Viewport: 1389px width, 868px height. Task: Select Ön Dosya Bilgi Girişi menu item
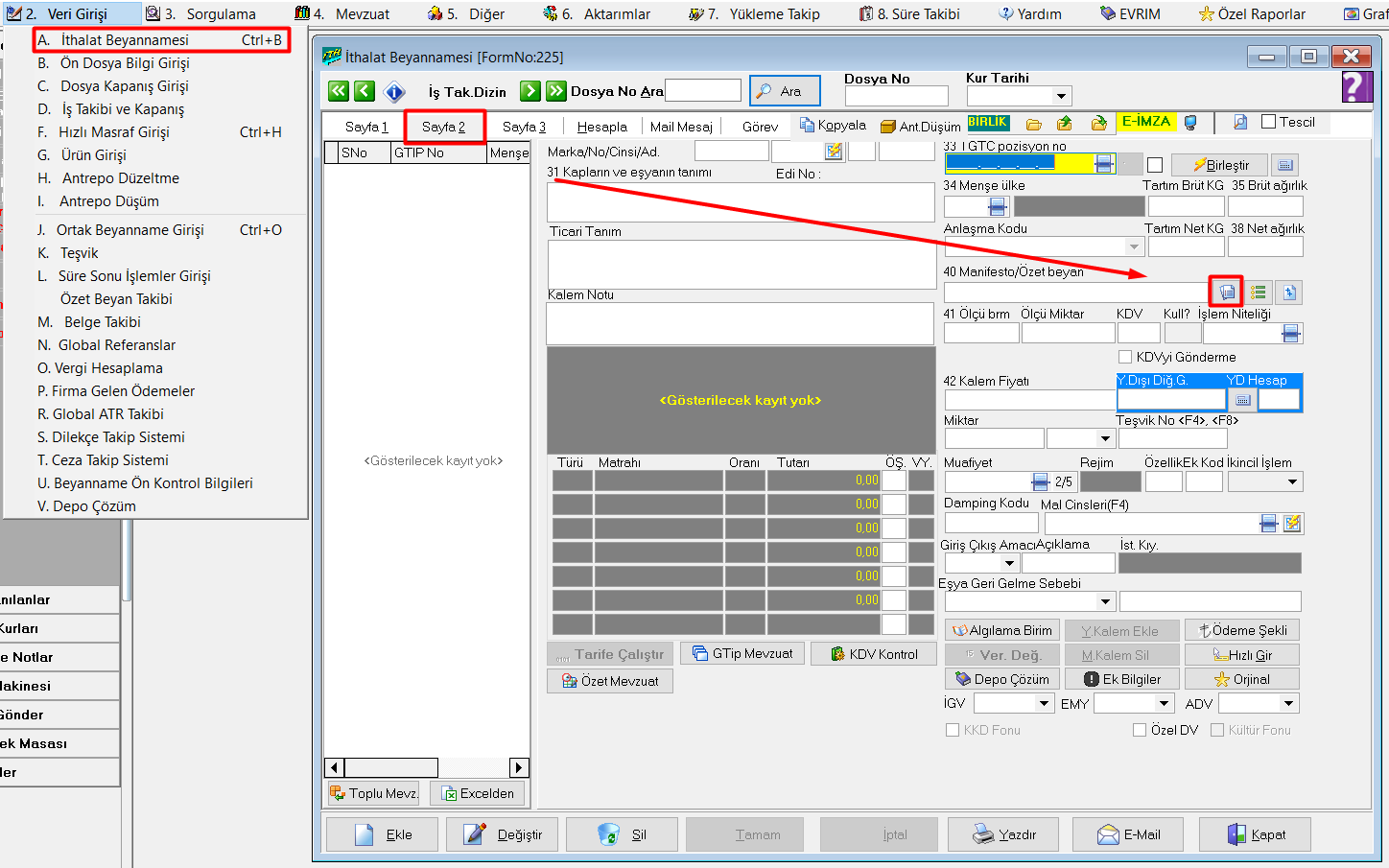pyautogui.click(x=125, y=63)
